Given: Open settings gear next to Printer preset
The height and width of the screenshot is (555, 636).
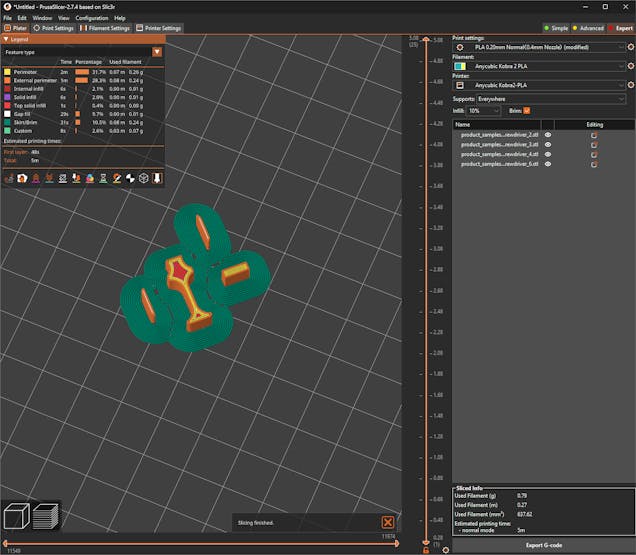Looking at the screenshot, I should click(x=629, y=86).
